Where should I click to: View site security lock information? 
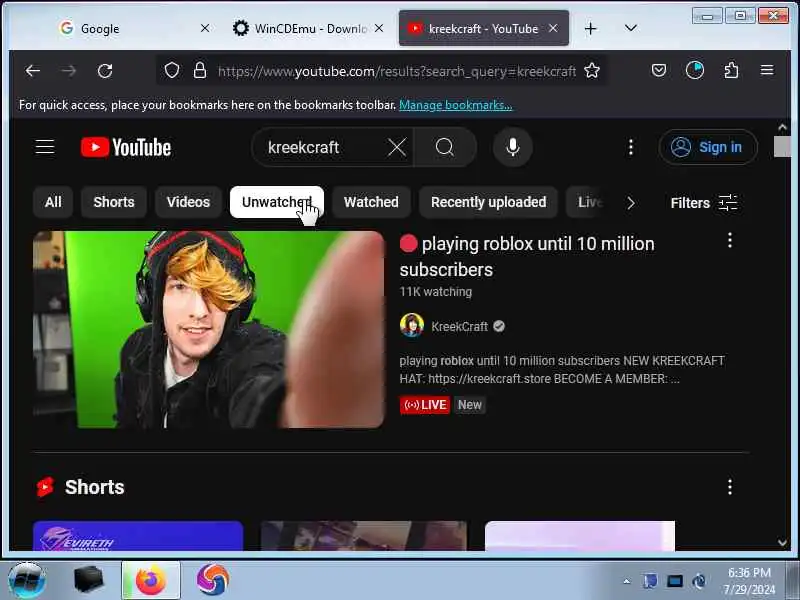(200, 70)
